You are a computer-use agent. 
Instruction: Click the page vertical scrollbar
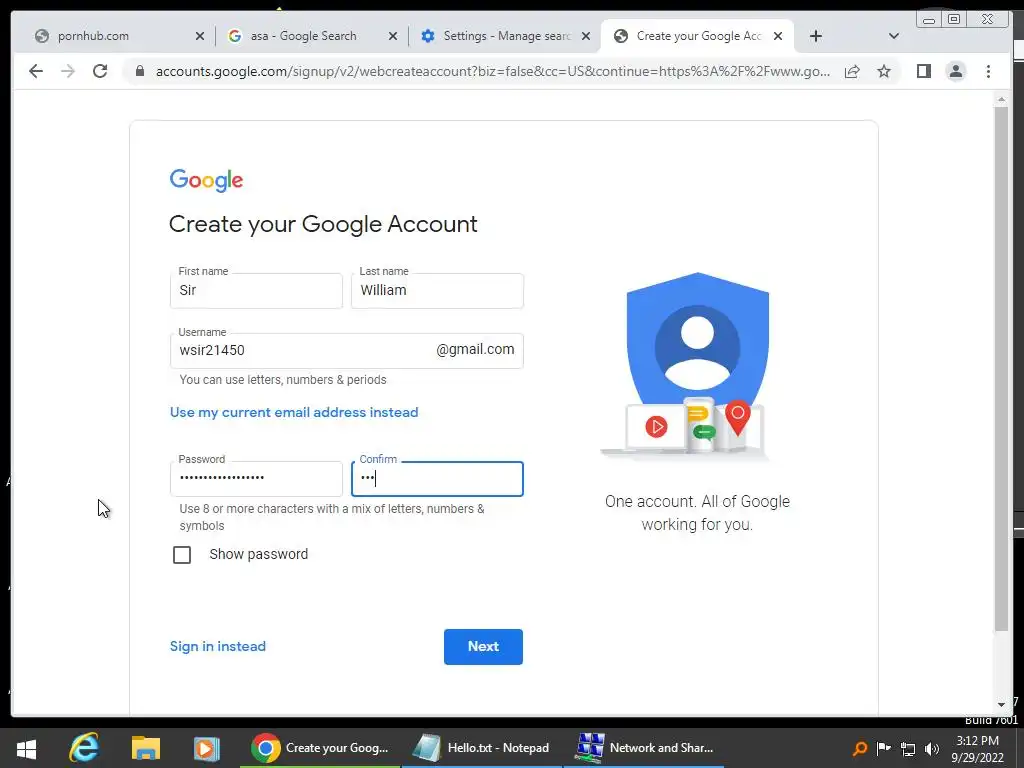(1001, 369)
